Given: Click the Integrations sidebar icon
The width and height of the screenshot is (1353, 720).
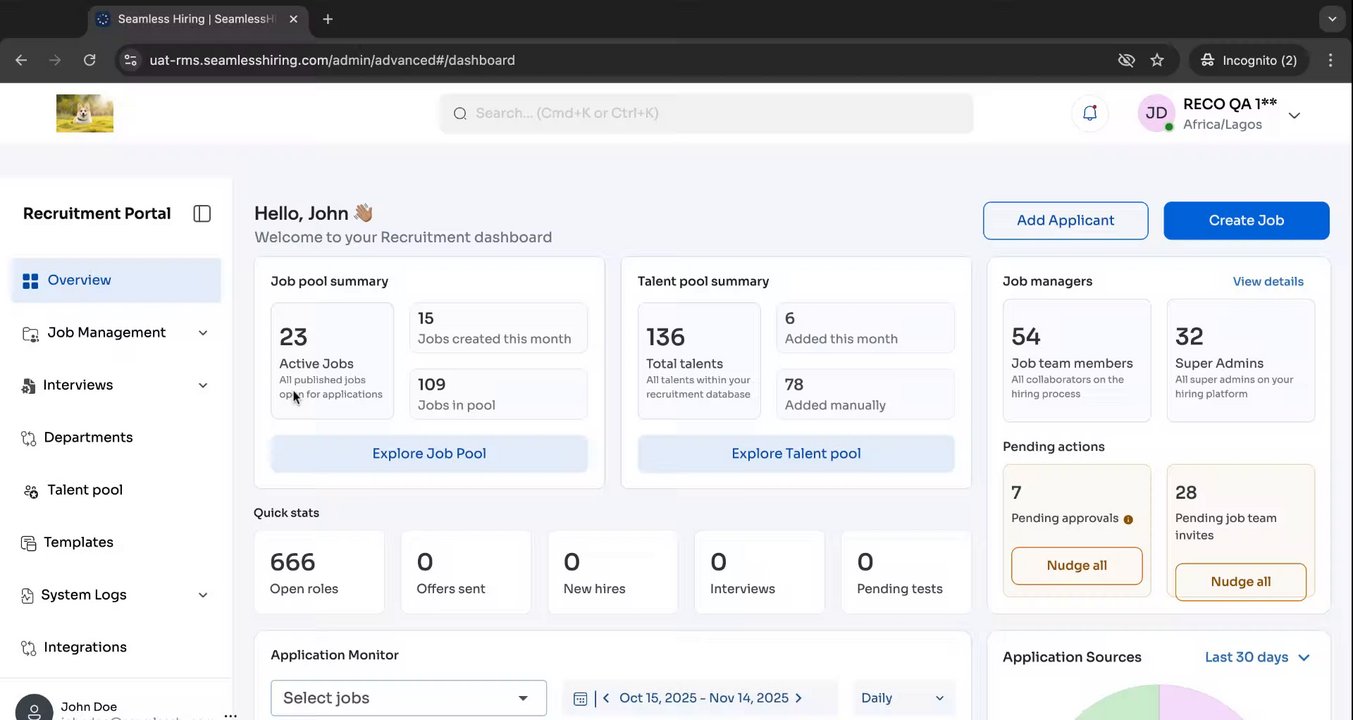Looking at the screenshot, I should pos(29,648).
